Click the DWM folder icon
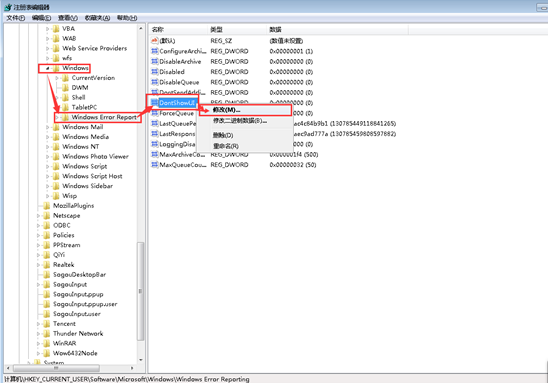 point(65,88)
